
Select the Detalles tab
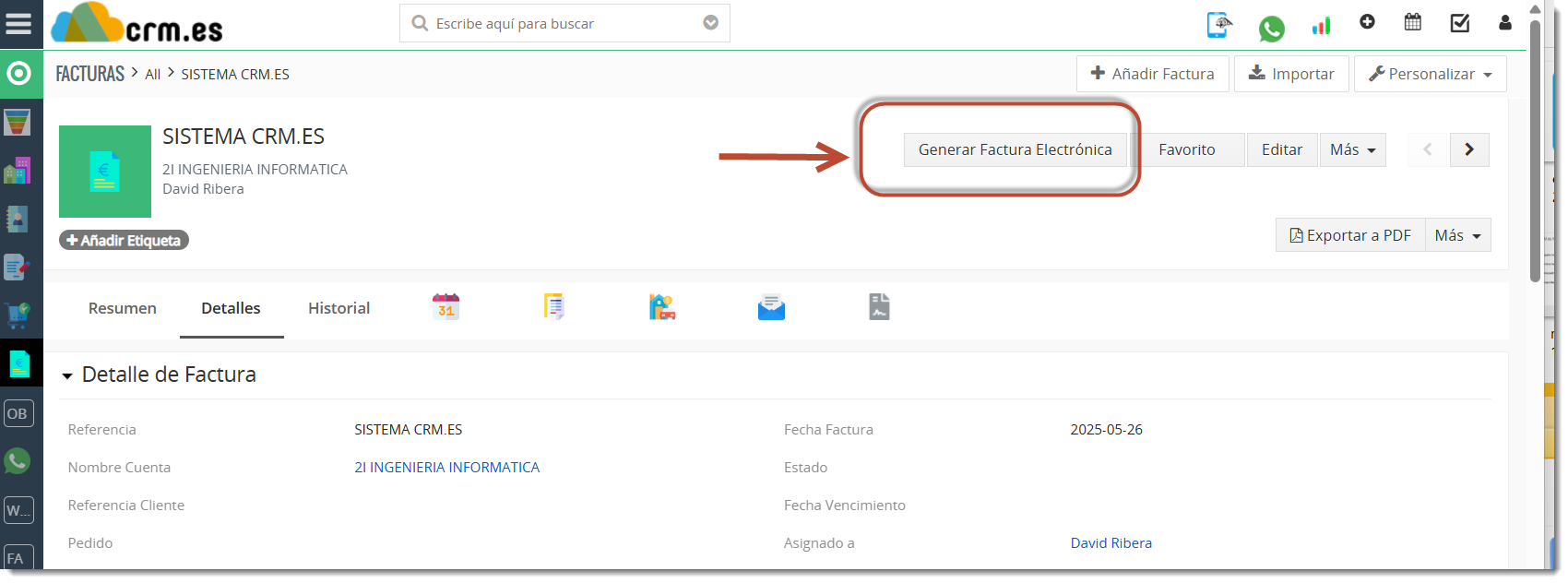(x=231, y=308)
